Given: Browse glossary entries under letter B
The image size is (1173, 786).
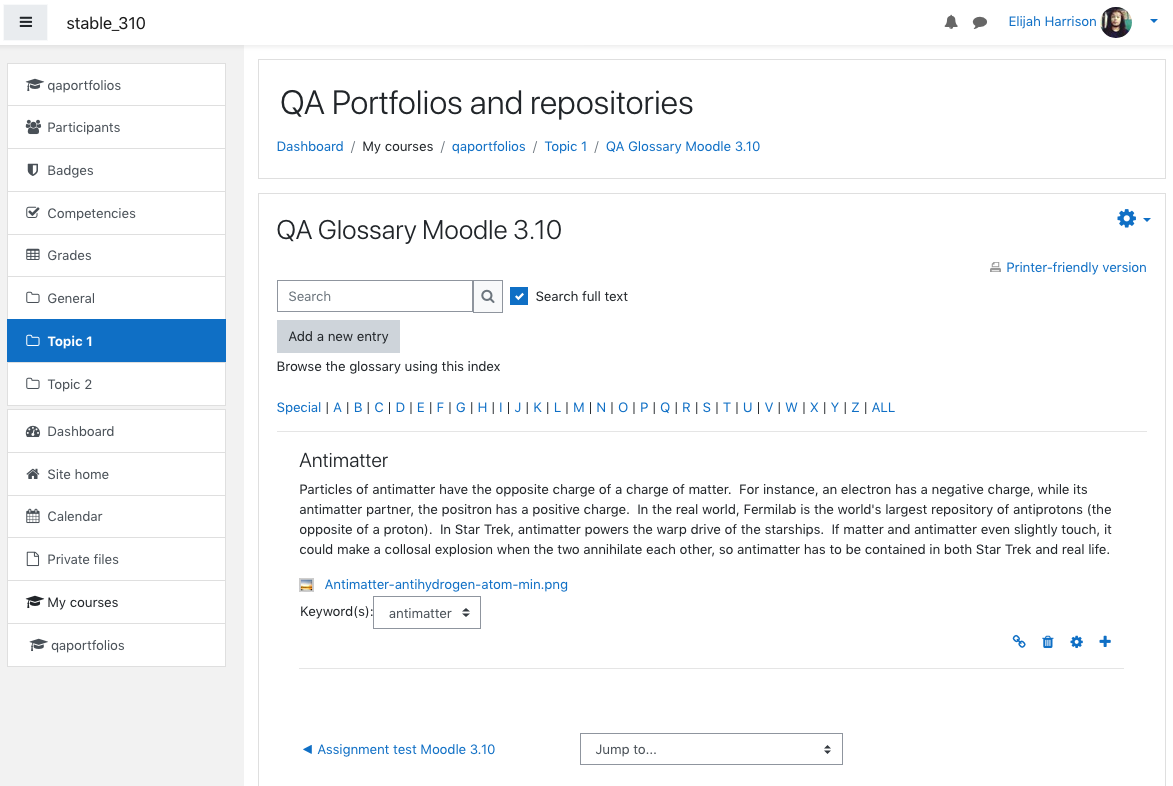Looking at the screenshot, I should [358, 408].
